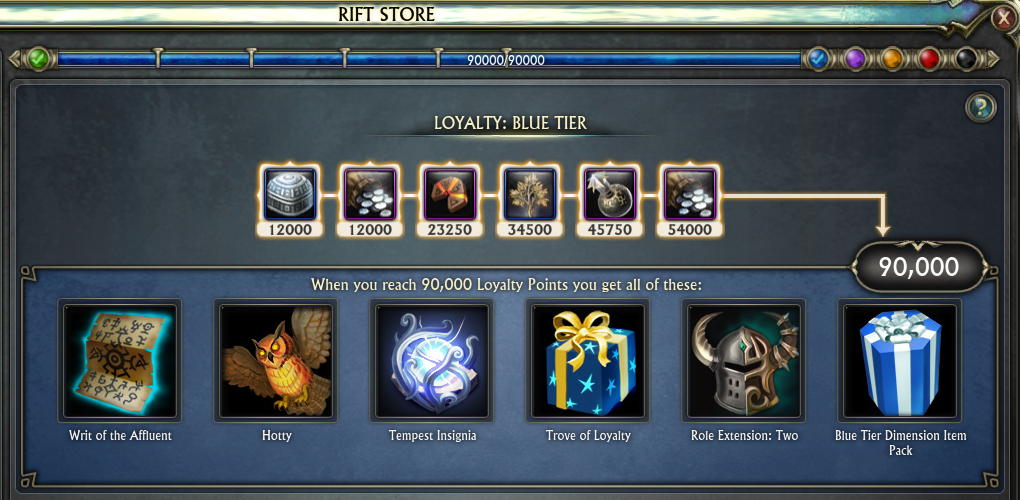Switch to the purple loyalty tier gem
The height and width of the screenshot is (500, 1020).
tap(855, 60)
